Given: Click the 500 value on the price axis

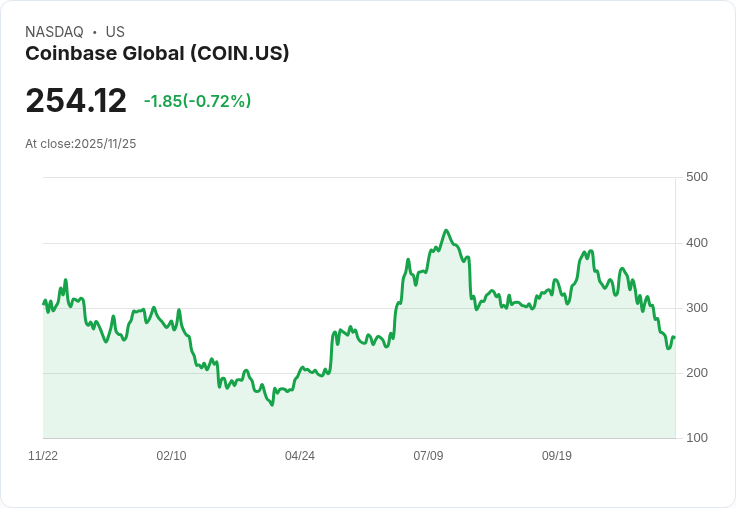Looking at the screenshot, I should 697,178.
